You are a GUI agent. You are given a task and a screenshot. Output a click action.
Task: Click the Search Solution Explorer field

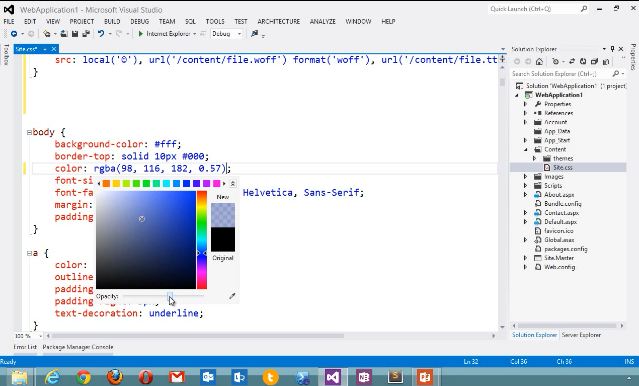click(568, 74)
